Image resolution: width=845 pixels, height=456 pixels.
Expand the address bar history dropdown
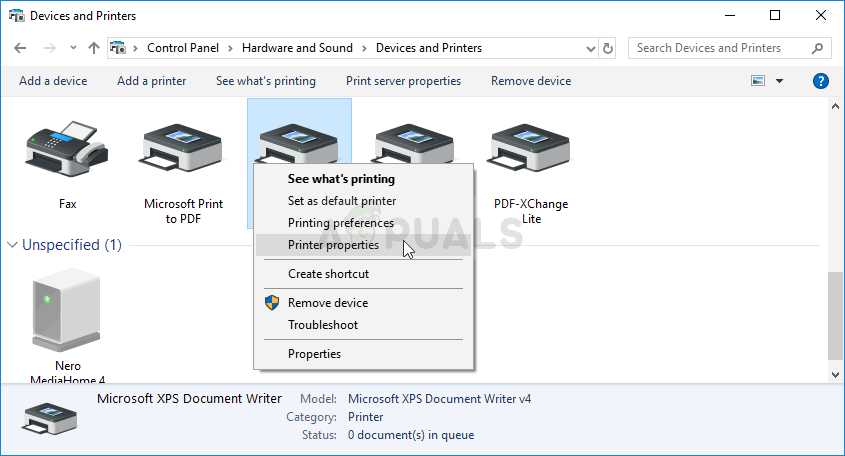coord(591,49)
